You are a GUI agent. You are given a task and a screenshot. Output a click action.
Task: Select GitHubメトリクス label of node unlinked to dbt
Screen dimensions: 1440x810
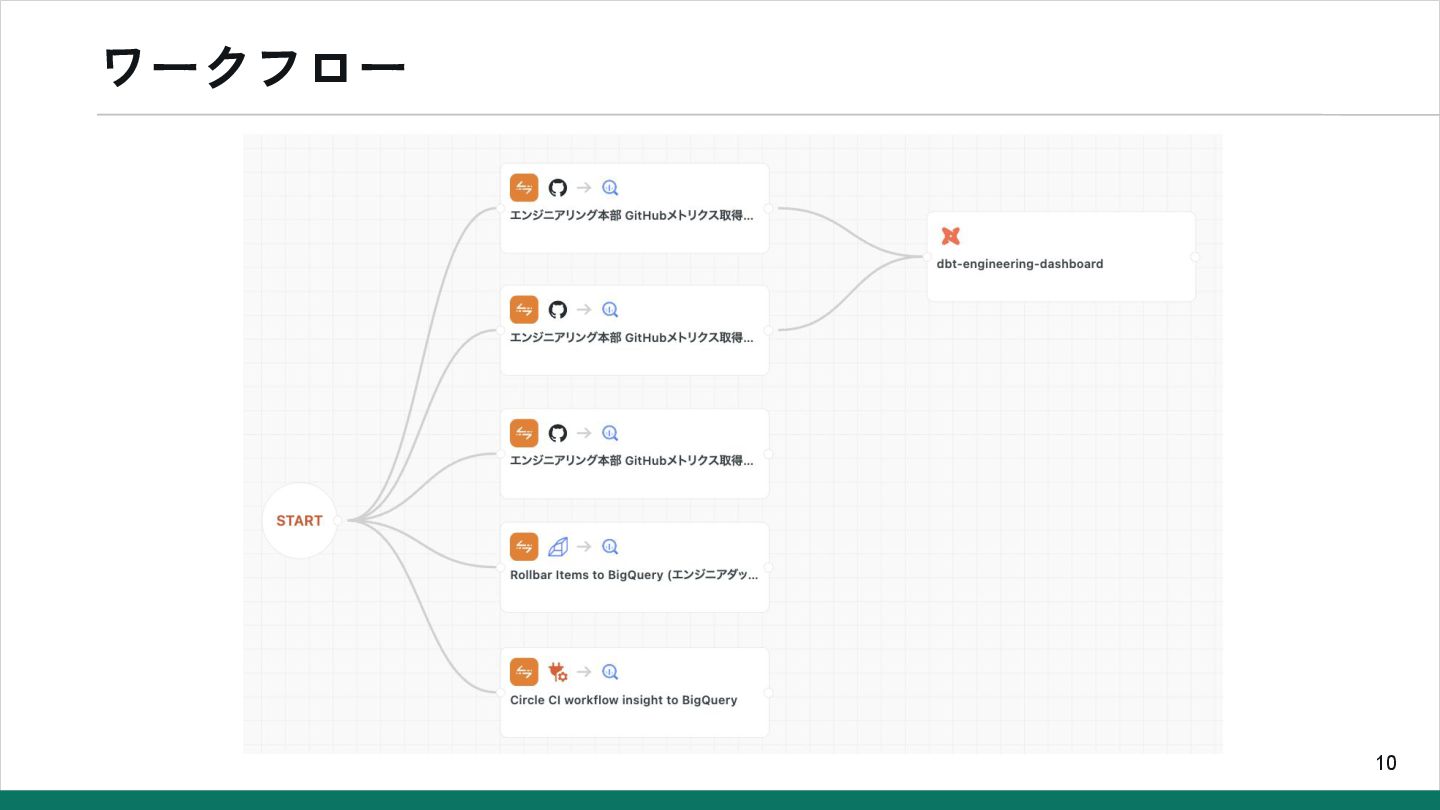click(632, 461)
